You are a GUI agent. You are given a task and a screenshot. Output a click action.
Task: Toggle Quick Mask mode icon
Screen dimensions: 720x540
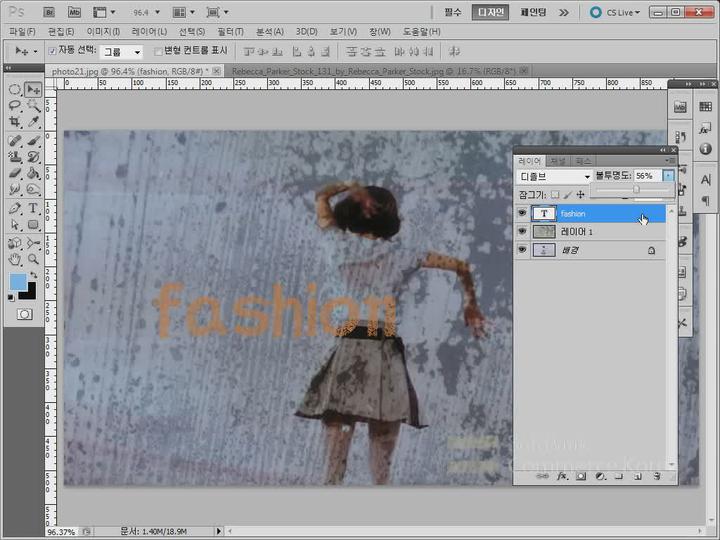pyautogui.click(x=25, y=314)
